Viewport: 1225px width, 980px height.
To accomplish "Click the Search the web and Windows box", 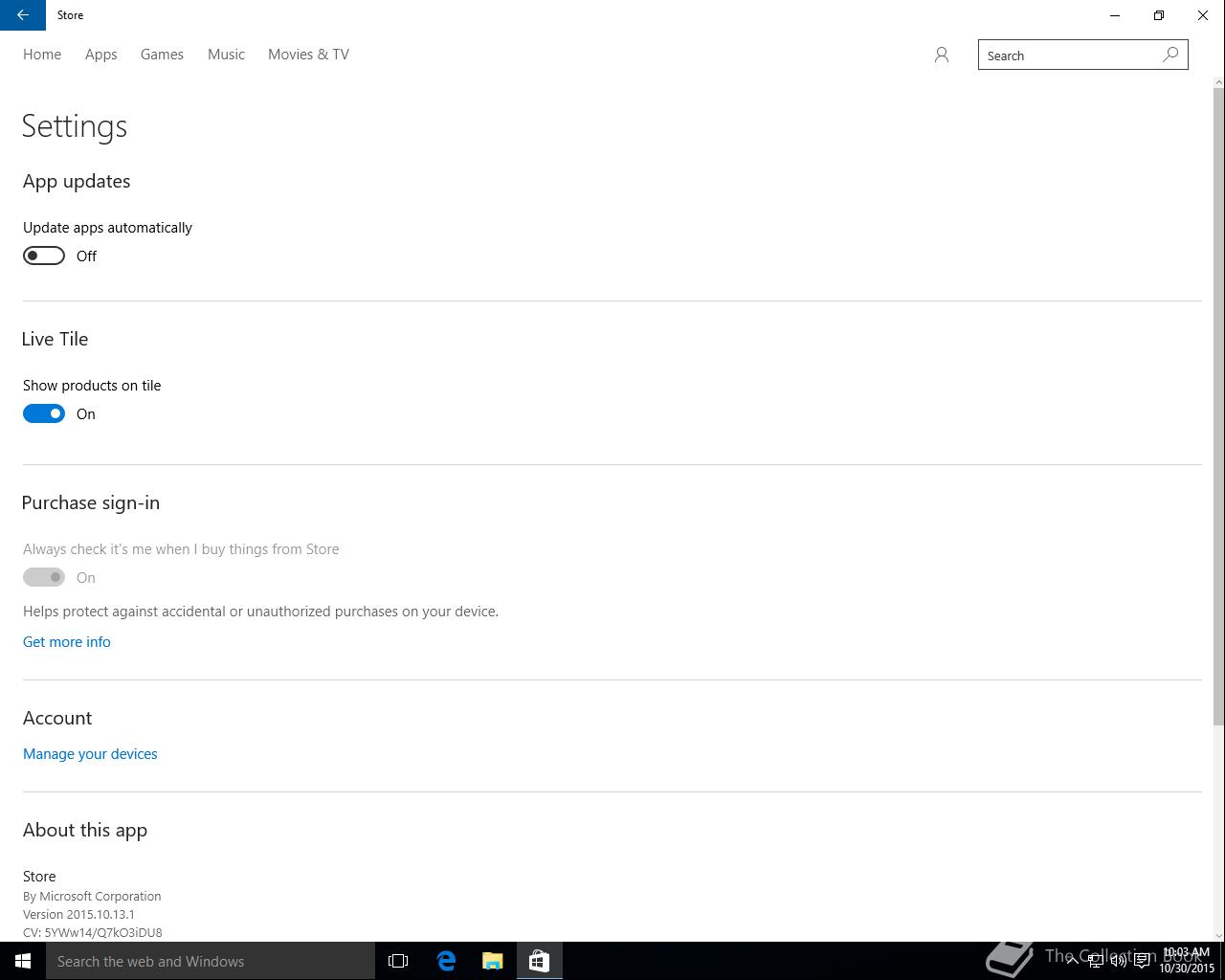I will [x=211, y=961].
